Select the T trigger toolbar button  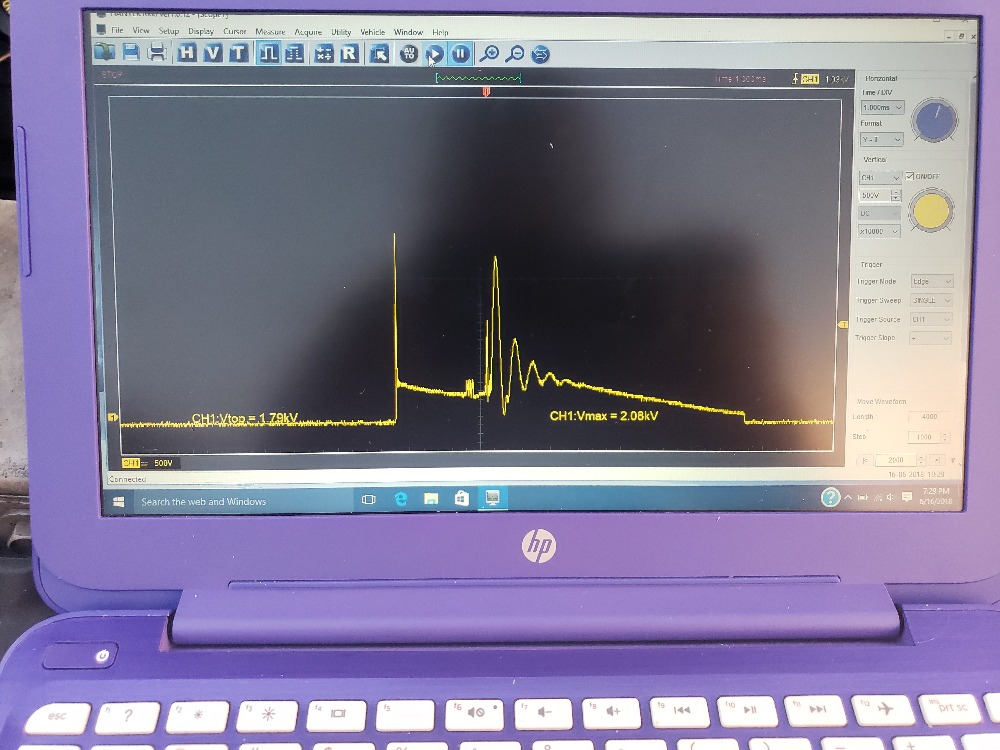click(238, 53)
